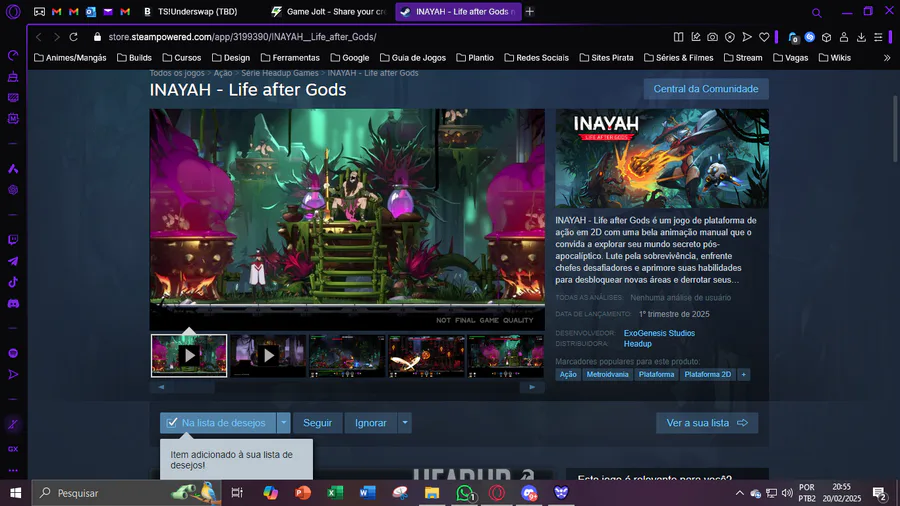Add page to bookmarks with heart icon
900x506 pixels.
[764, 37]
